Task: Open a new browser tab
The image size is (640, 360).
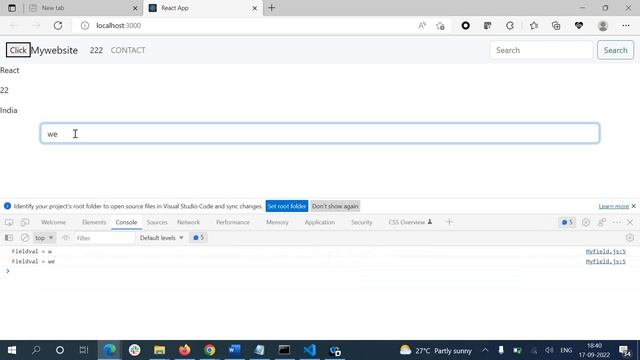Action: point(271,8)
